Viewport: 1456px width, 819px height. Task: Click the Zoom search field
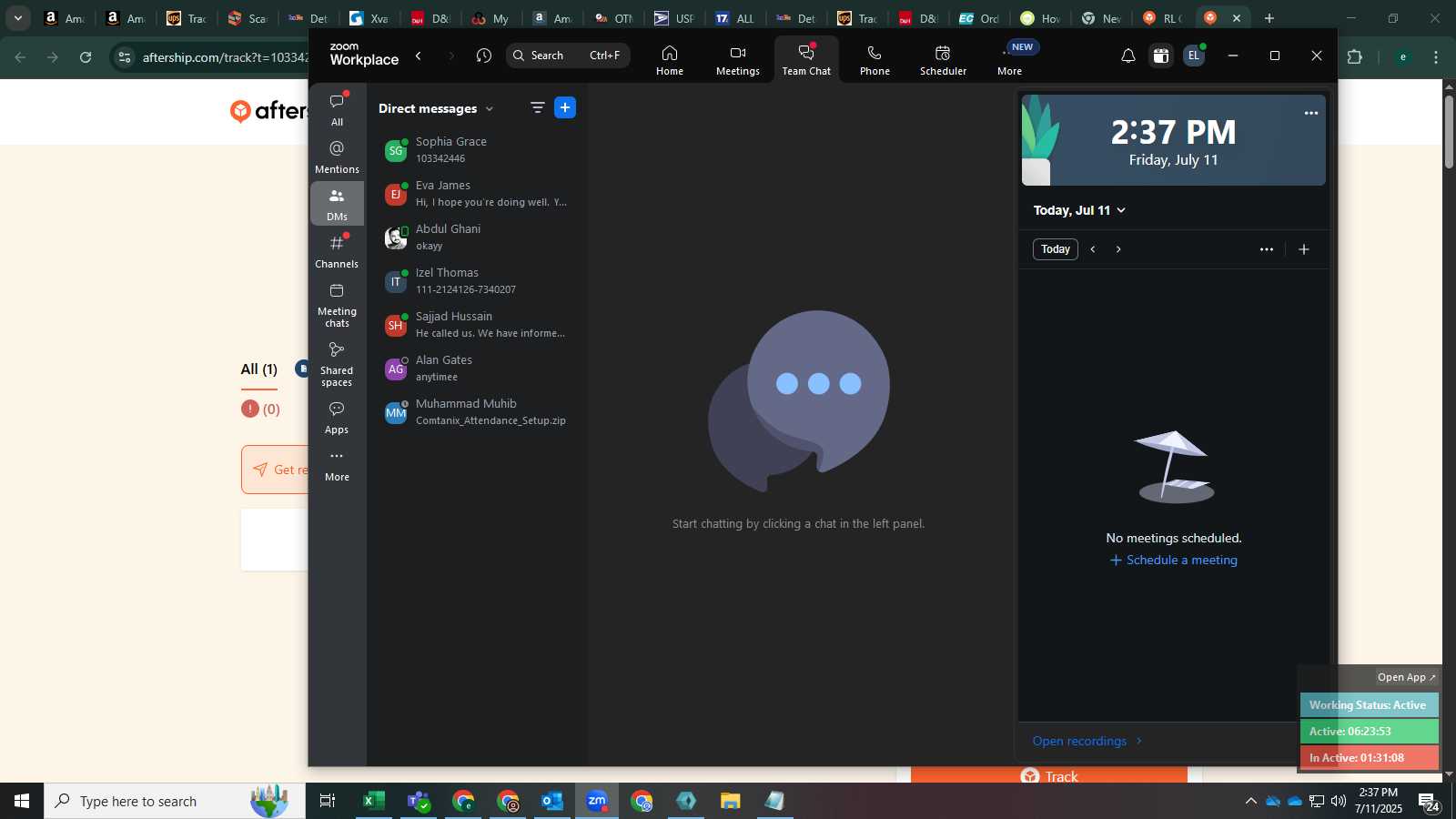coord(568,56)
